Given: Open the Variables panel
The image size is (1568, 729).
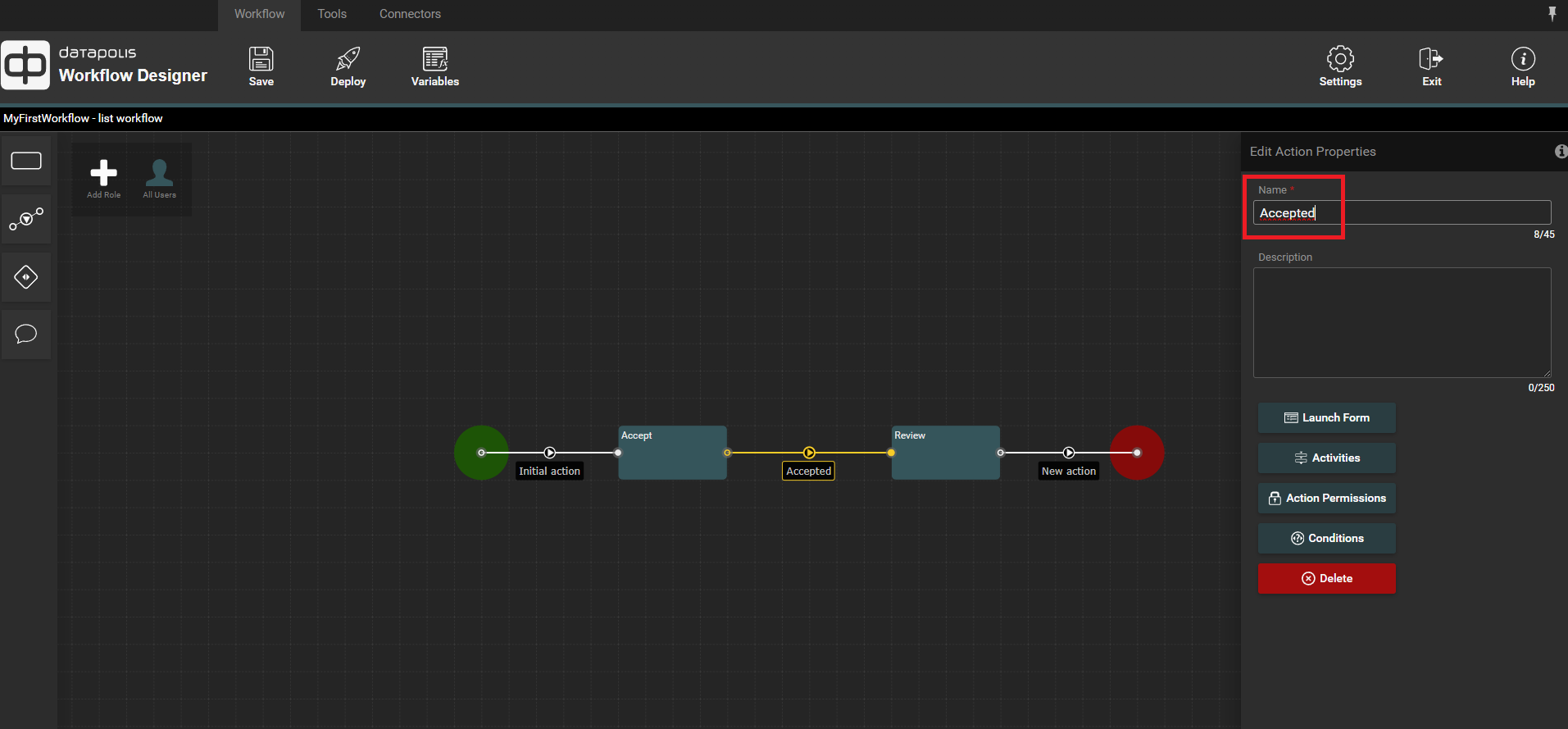Looking at the screenshot, I should (434, 66).
